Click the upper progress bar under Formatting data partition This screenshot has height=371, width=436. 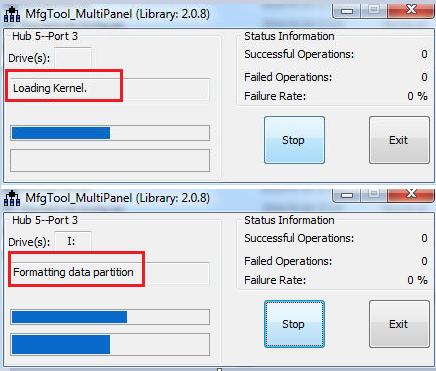click(110, 317)
